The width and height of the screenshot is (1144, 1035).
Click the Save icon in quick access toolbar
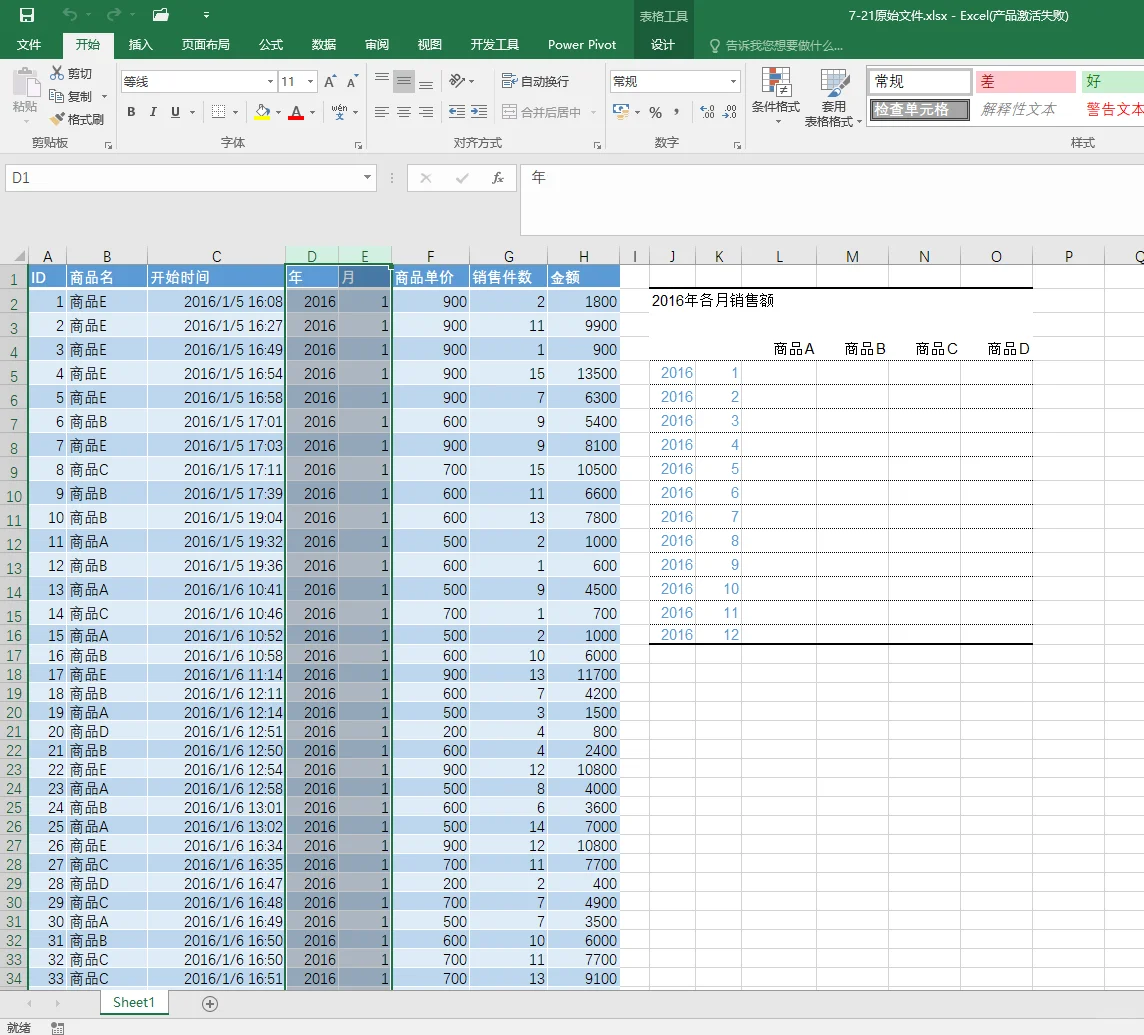(27, 15)
